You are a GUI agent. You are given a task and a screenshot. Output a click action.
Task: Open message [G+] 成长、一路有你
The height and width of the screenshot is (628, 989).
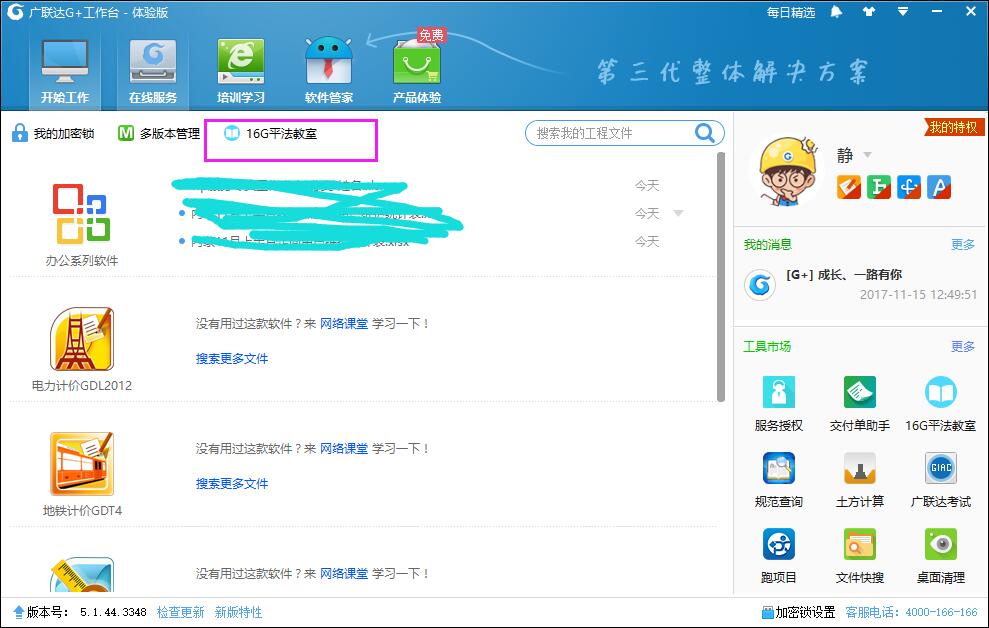(843, 274)
